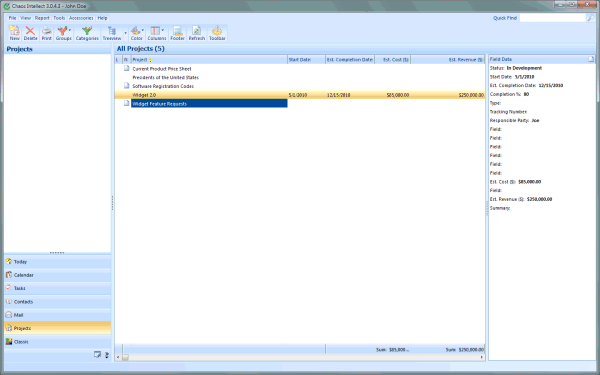Click in the Quick Find field
600x375 pixels.
(x=553, y=18)
